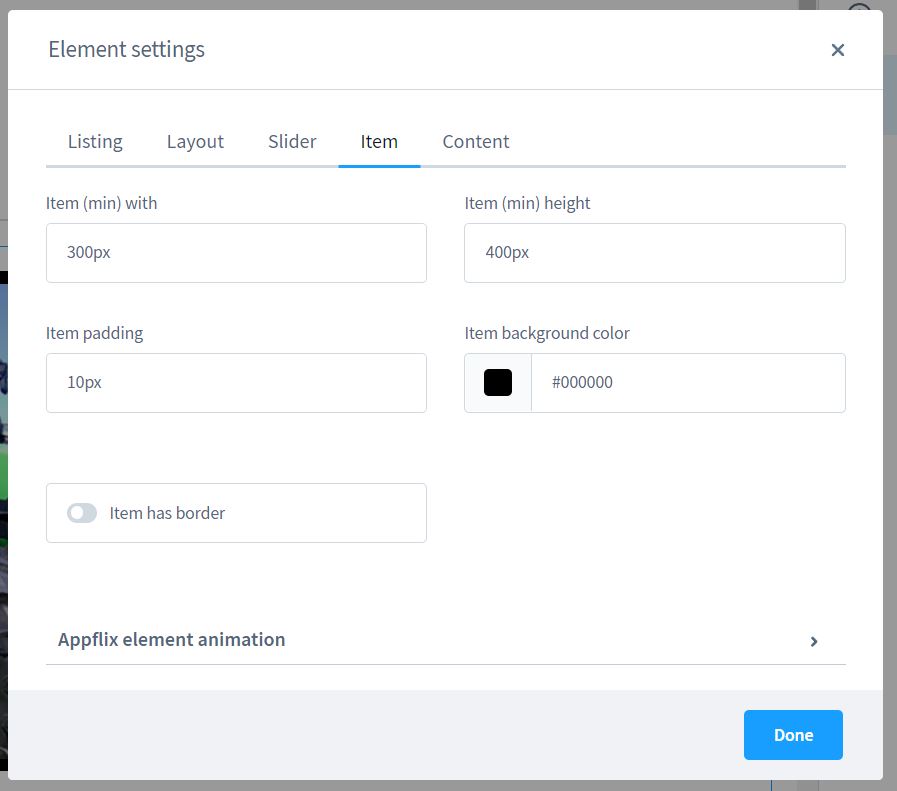Click the #000000 hex color field
Viewport: 897px width, 791px height.
[687, 383]
